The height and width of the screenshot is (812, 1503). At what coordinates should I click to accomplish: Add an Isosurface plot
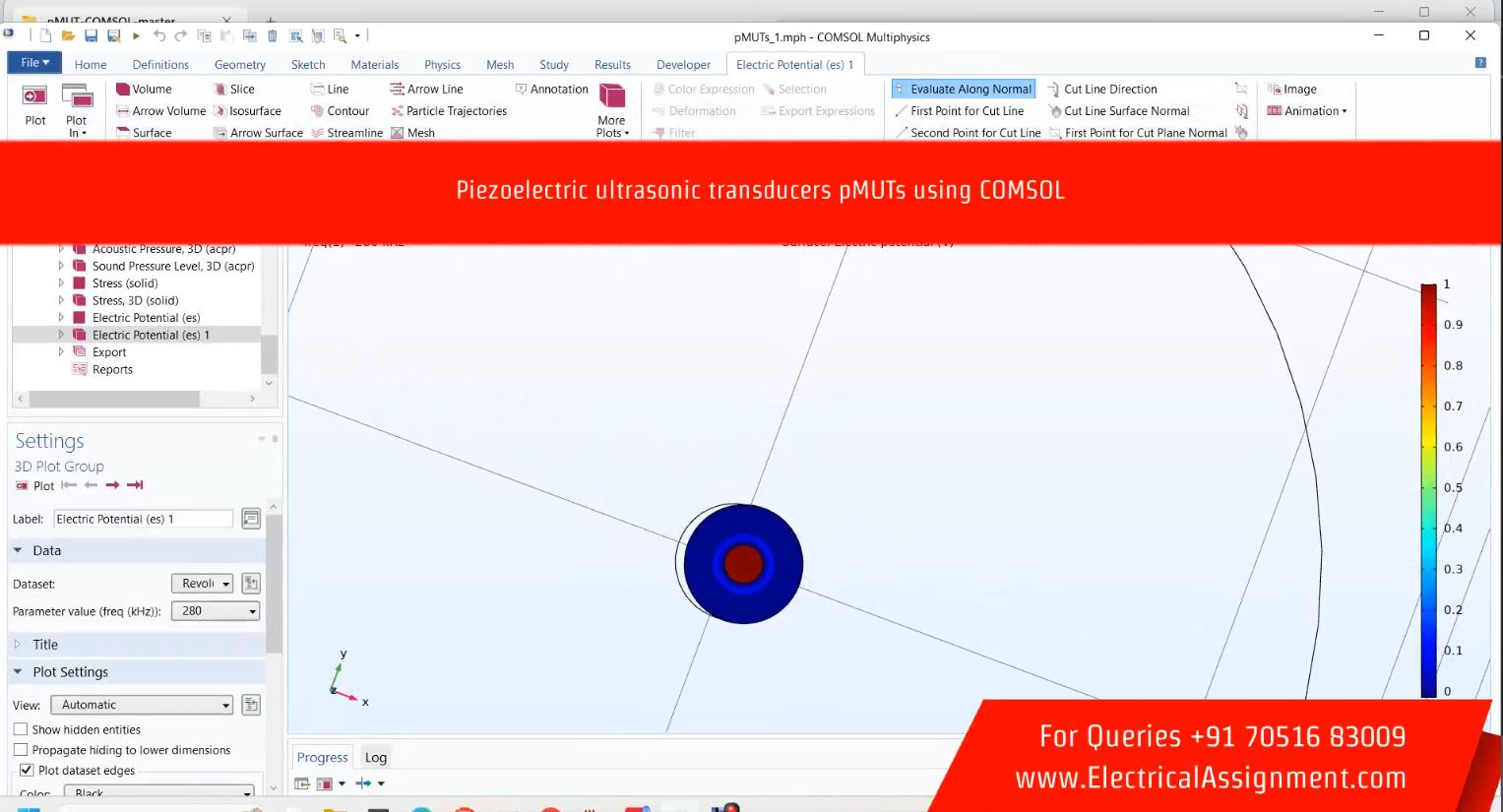(x=248, y=111)
